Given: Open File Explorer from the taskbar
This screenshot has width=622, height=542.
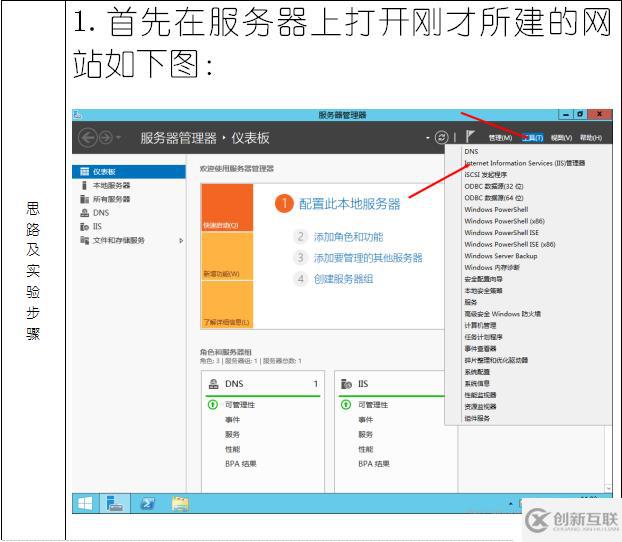Looking at the screenshot, I should [x=180, y=504].
